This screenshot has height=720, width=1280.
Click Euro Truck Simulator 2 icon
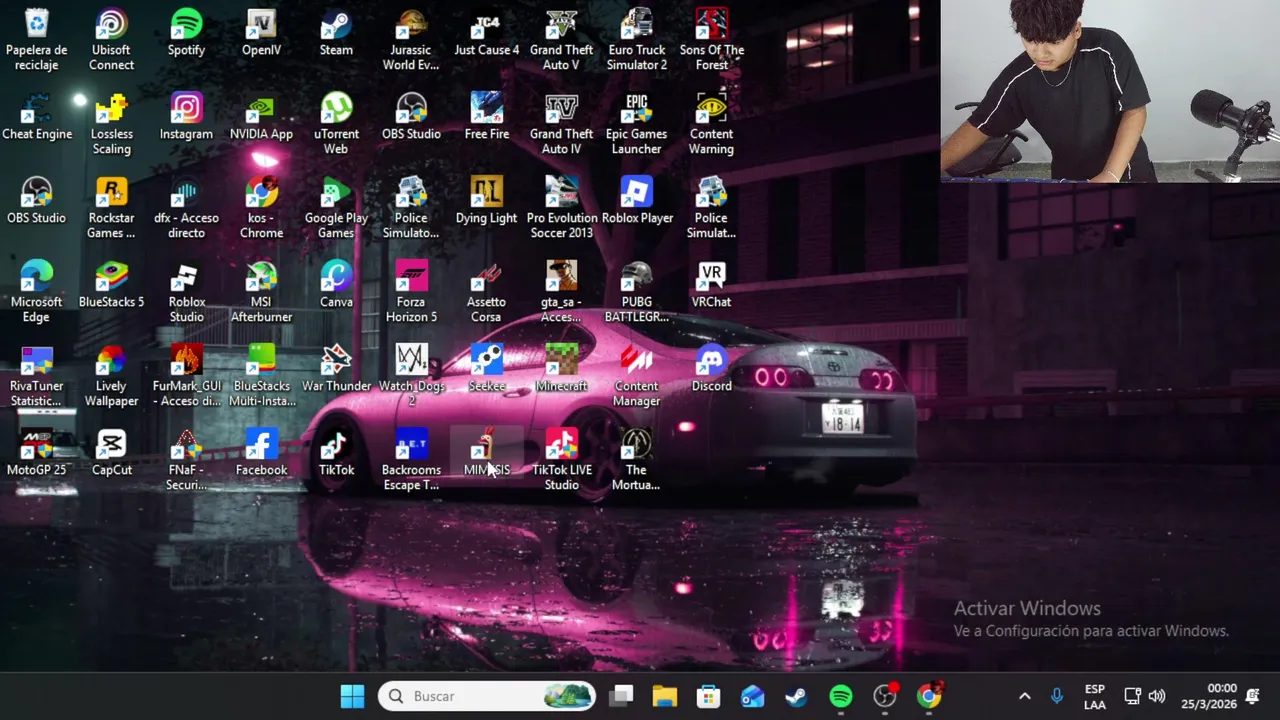[637, 40]
